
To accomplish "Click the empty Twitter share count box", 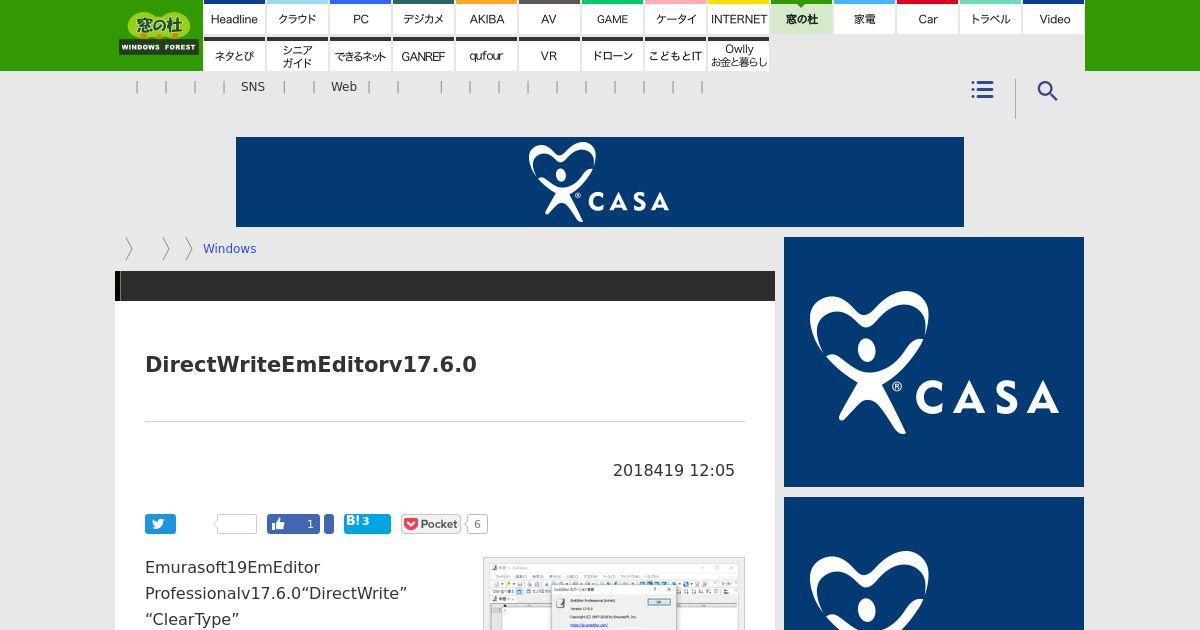I will coord(237,524).
